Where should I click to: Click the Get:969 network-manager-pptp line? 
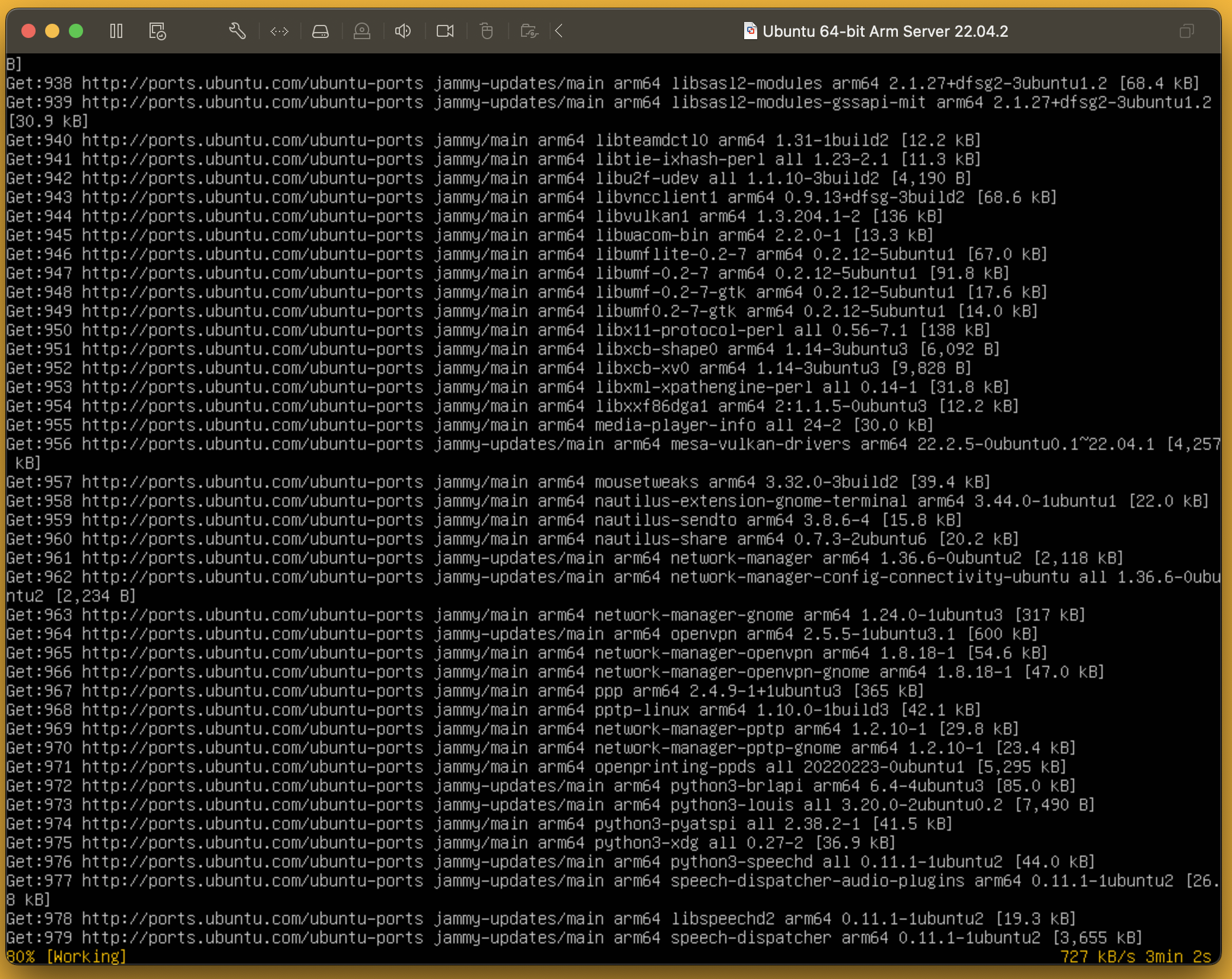click(513, 729)
